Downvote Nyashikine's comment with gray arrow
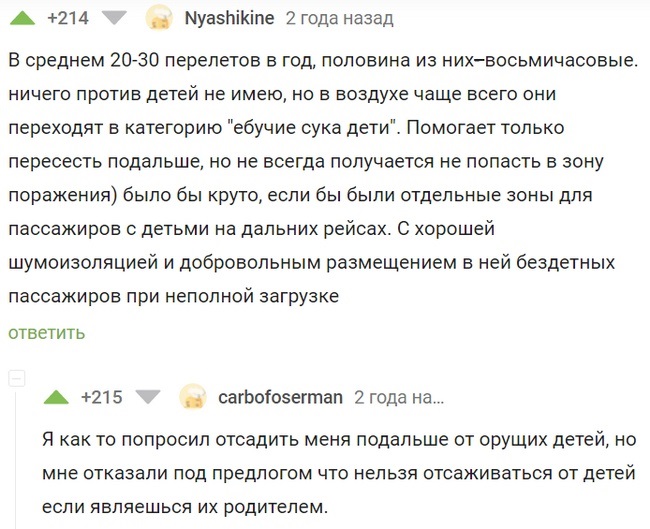The height and width of the screenshot is (529, 650). click(115, 17)
